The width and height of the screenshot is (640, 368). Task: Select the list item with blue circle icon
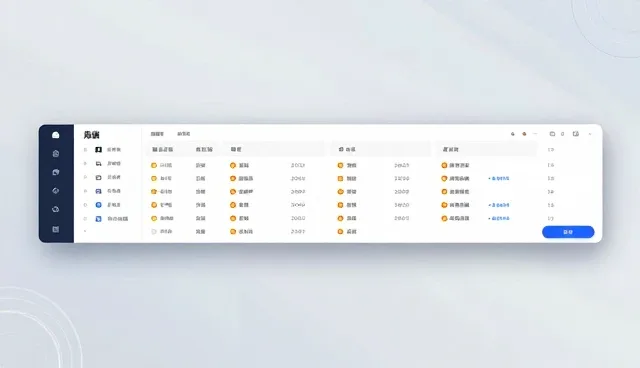(x=108, y=205)
